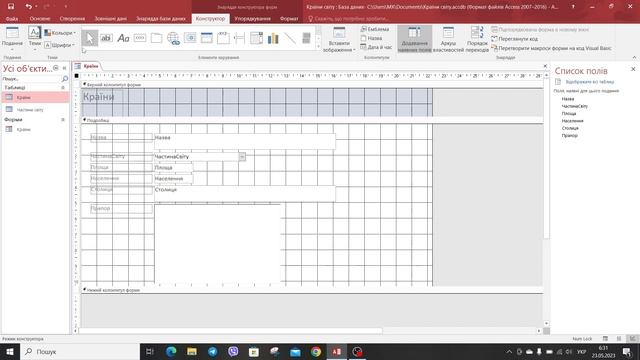Image resolution: width=640 pixels, height=360 pixels.
Task: Expand the controls gallery scroll arrow
Action: pos(318,47)
